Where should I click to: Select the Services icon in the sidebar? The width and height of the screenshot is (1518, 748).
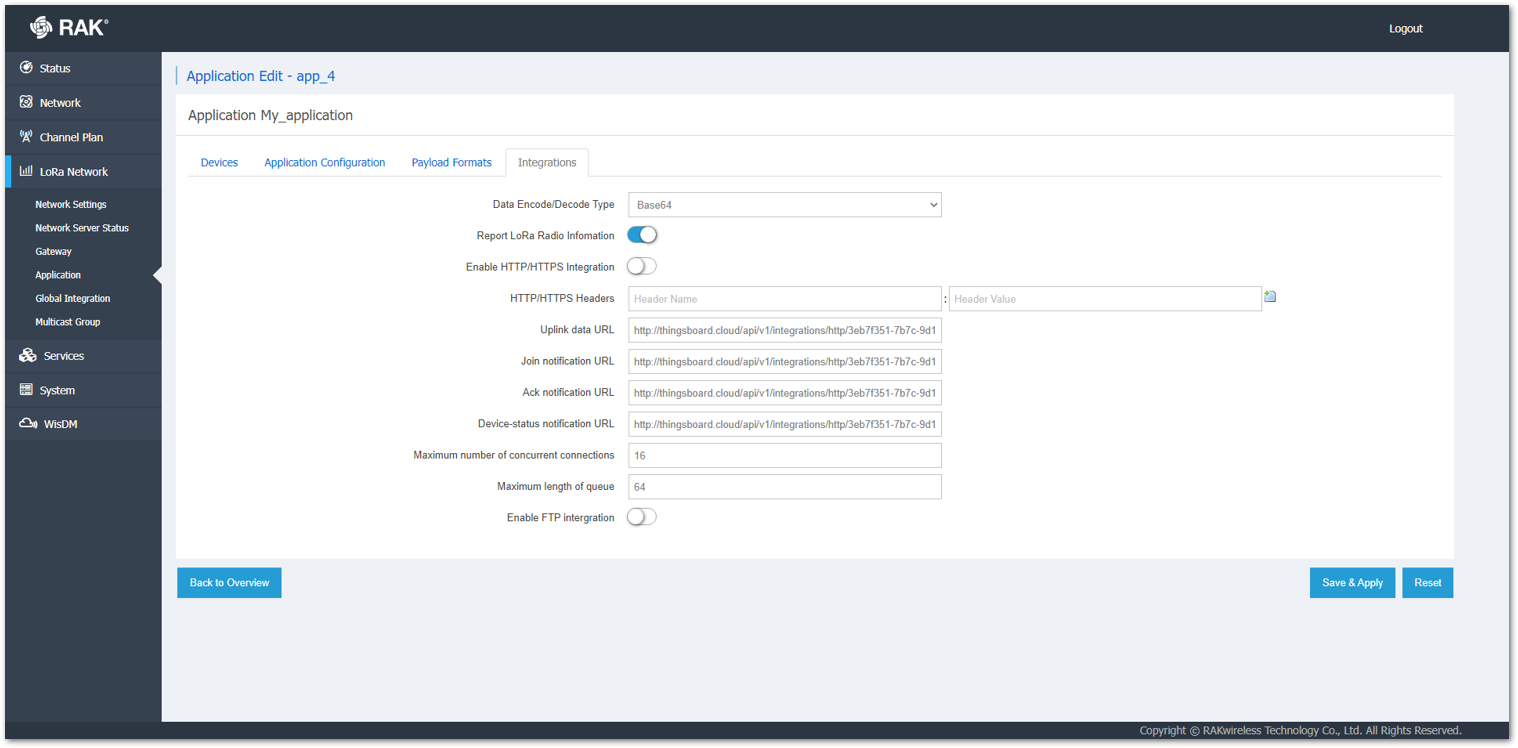click(25, 356)
